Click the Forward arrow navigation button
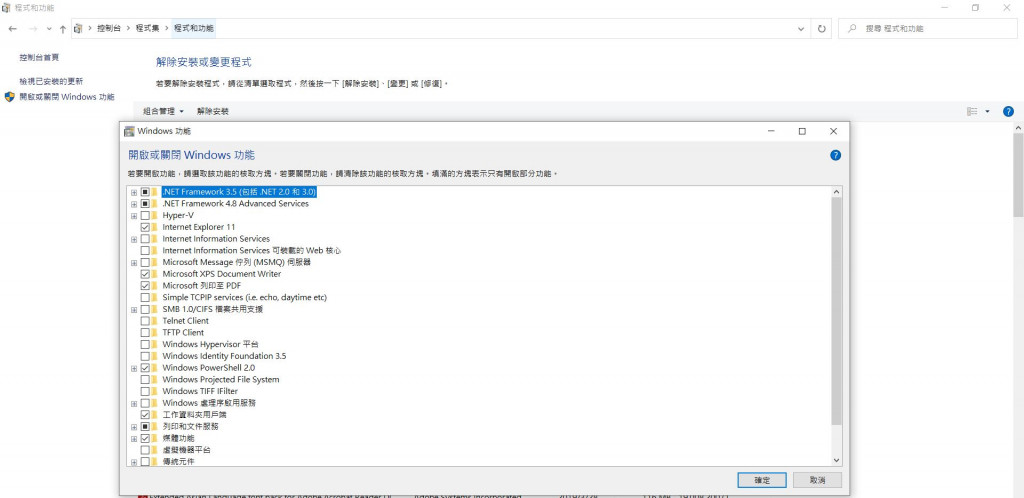 33,29
